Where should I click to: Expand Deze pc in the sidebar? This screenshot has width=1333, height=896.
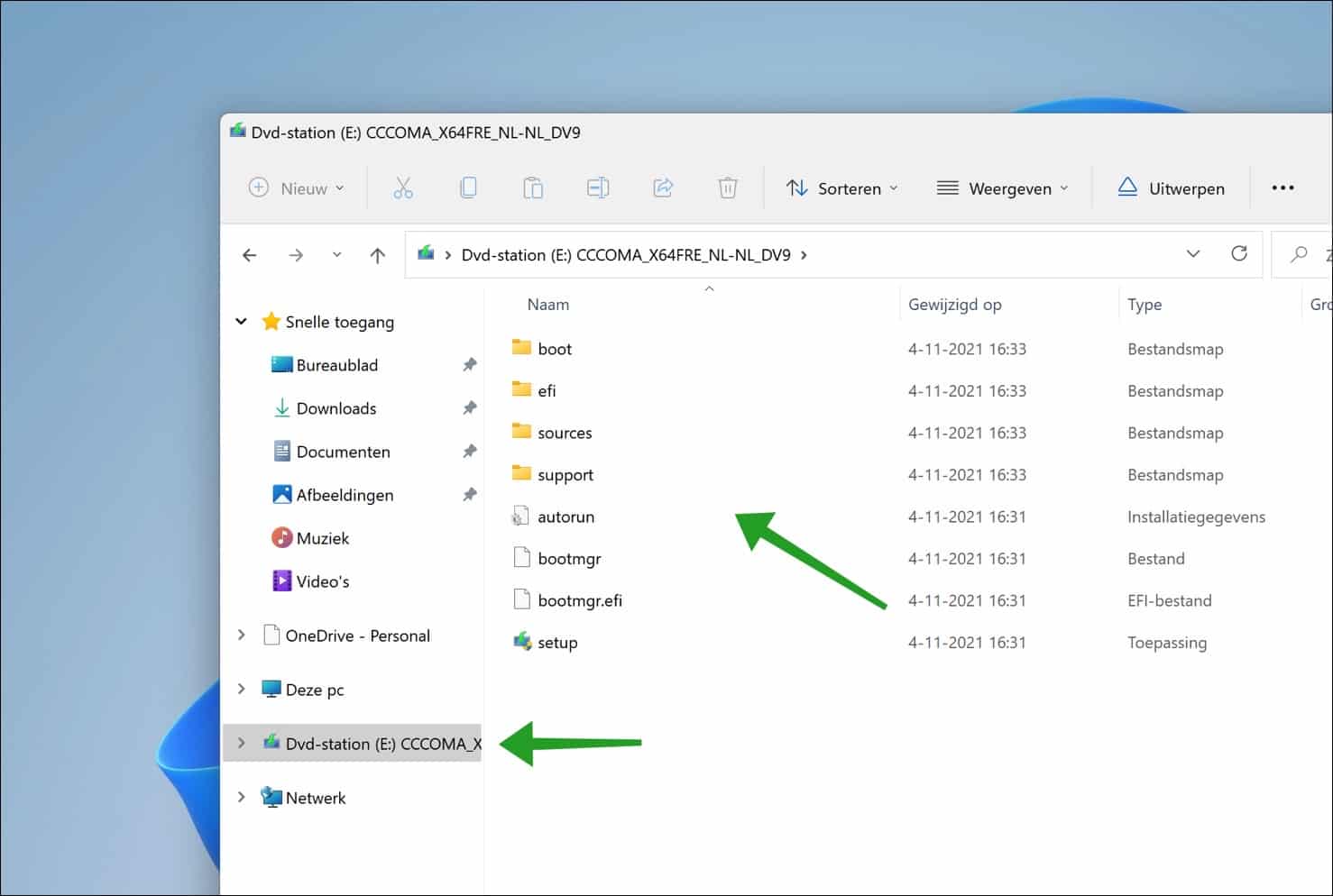pos(241,689)
